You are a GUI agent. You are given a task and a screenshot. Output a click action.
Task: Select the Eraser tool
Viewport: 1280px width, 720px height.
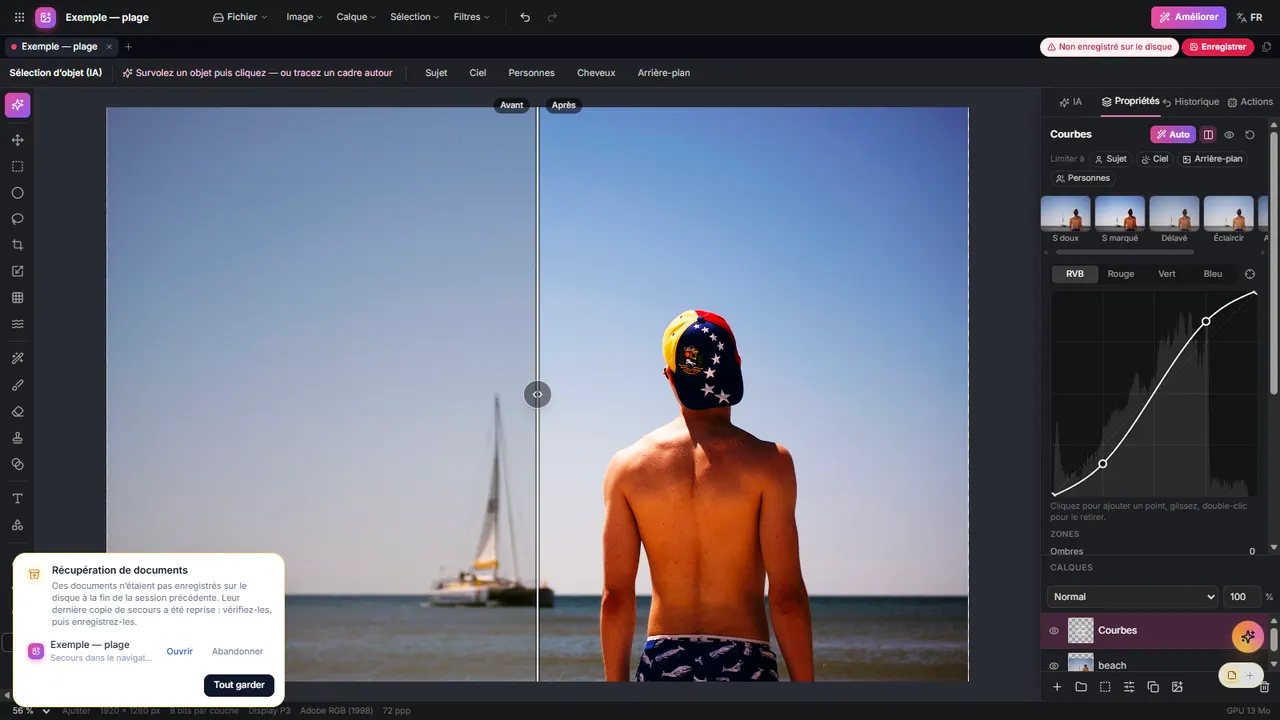(x=17, y=411)
